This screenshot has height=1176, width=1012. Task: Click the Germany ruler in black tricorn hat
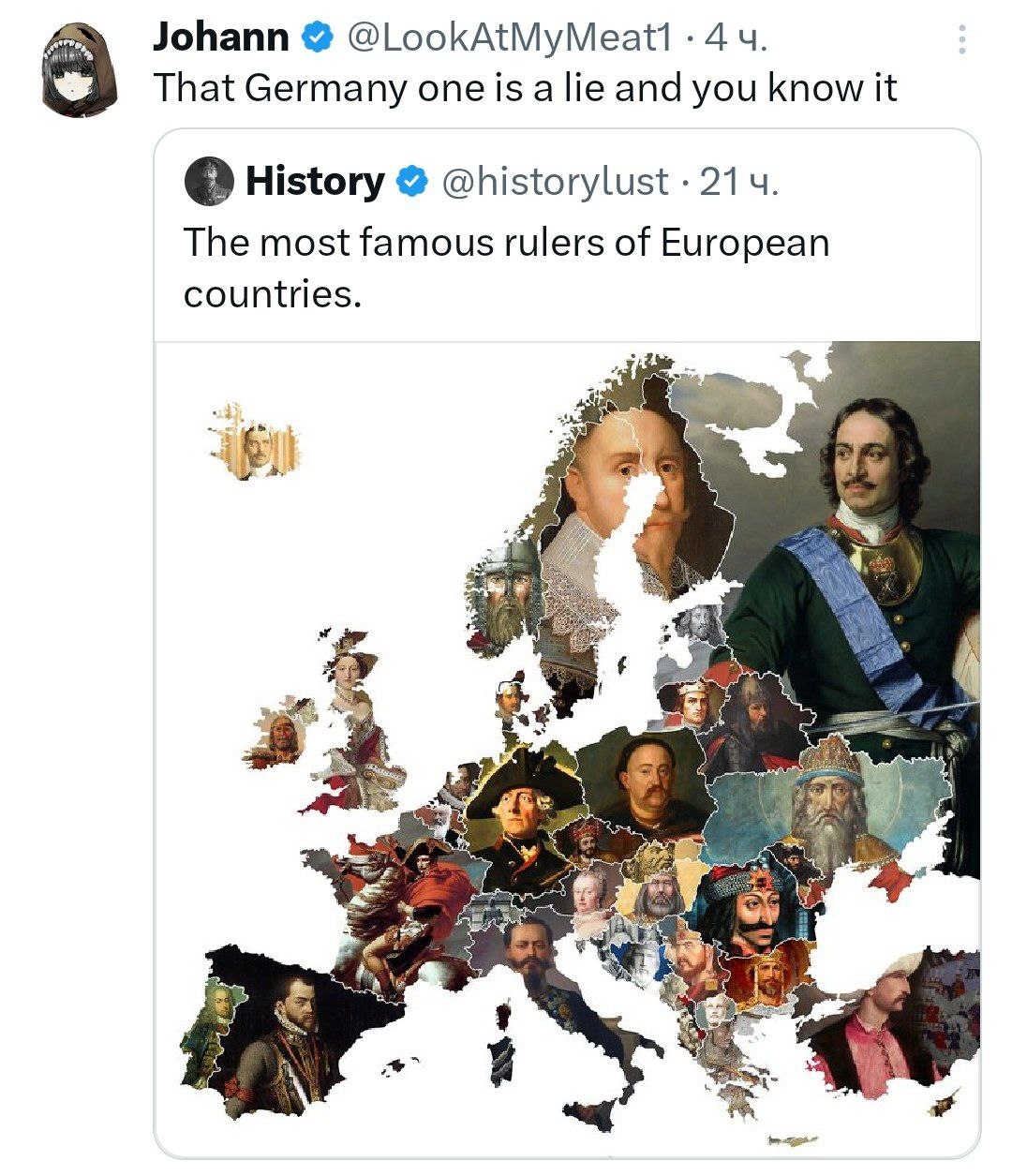click(x=521, y=815)
